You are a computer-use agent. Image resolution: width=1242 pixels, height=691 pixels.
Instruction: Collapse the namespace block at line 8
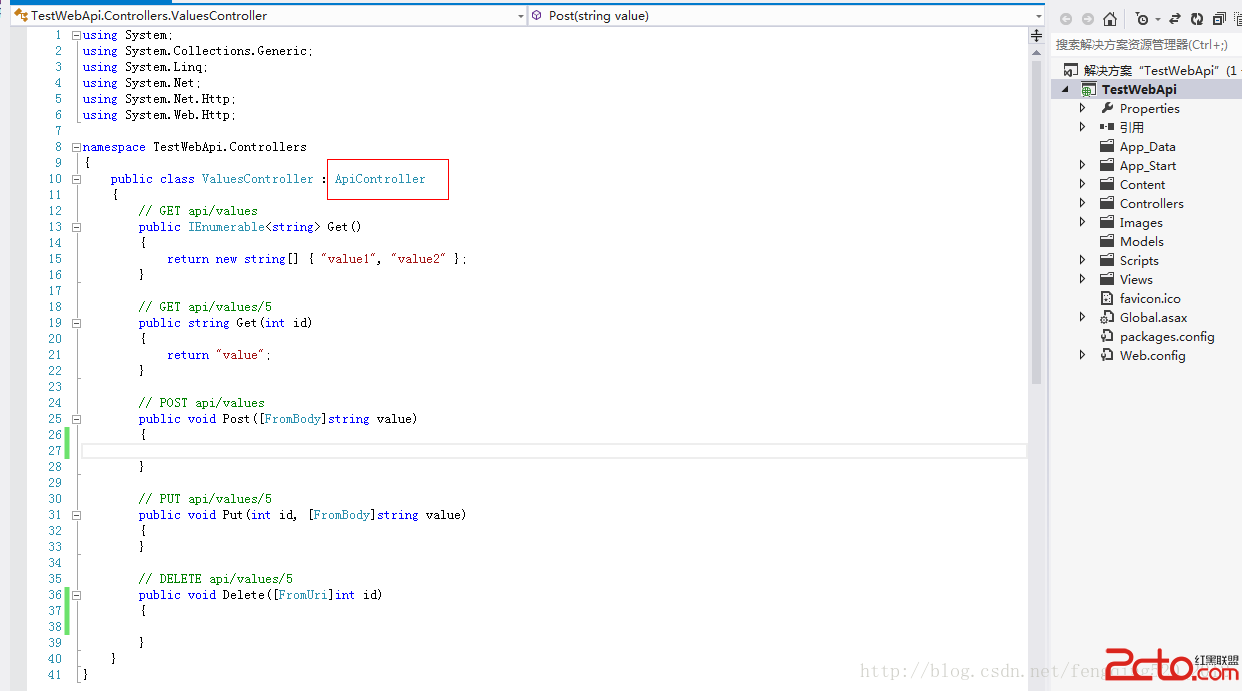[76, 147]
